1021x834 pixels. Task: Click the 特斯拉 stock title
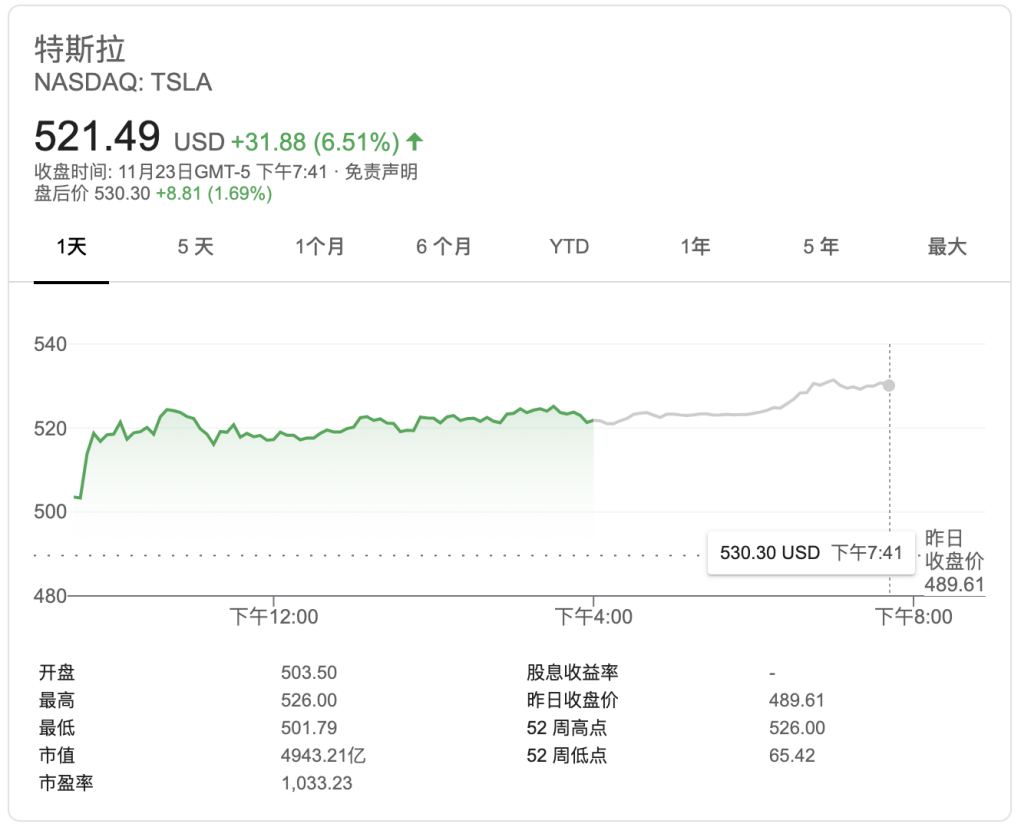[x=80, y=50]
